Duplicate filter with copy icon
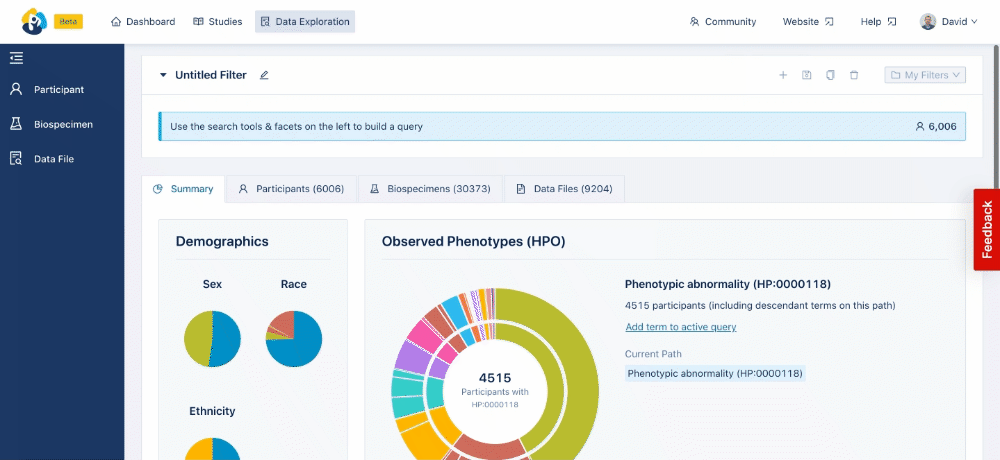1000x460 pixels. (x=830, y=75)
